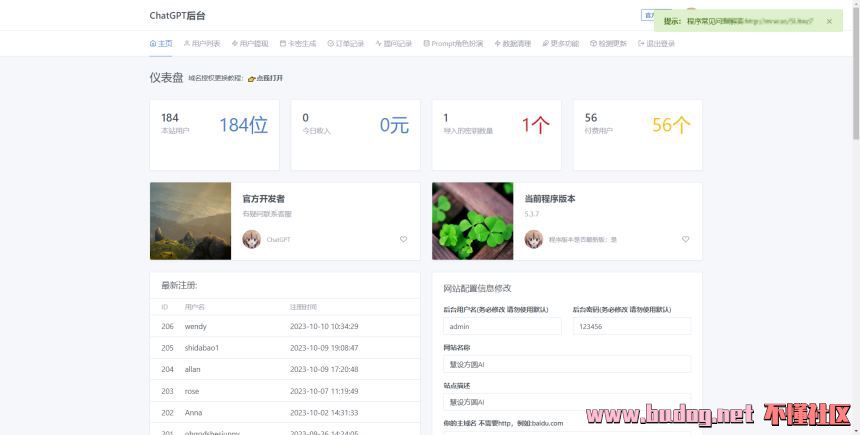Open the 主页 home tab
Viewport: 860px width, 435px height.
[161, 44]
